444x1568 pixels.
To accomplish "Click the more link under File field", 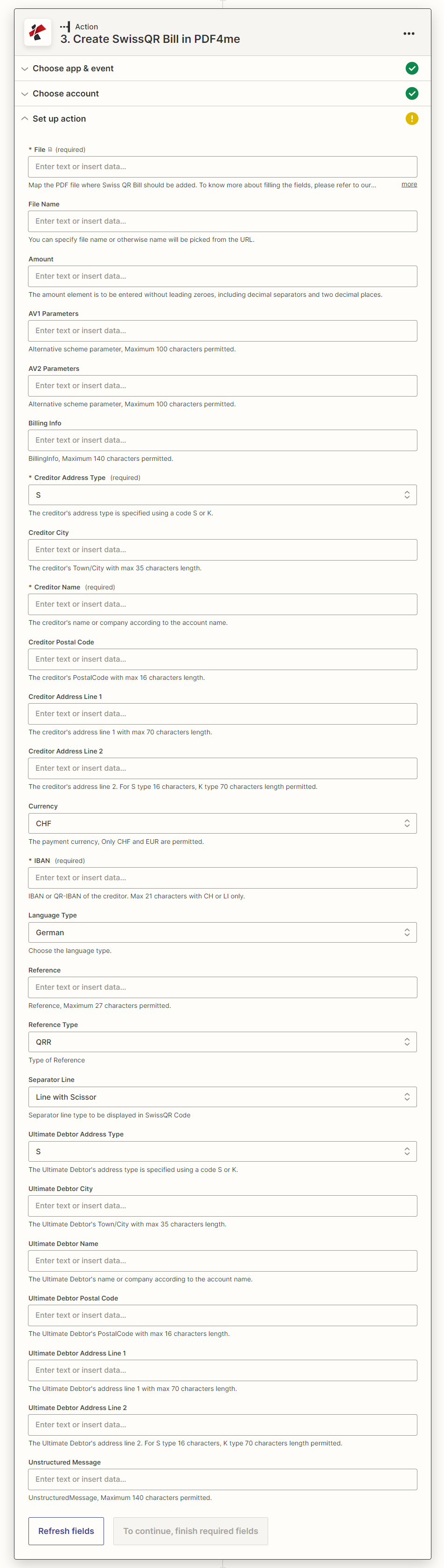I will (x=409, y=185).
